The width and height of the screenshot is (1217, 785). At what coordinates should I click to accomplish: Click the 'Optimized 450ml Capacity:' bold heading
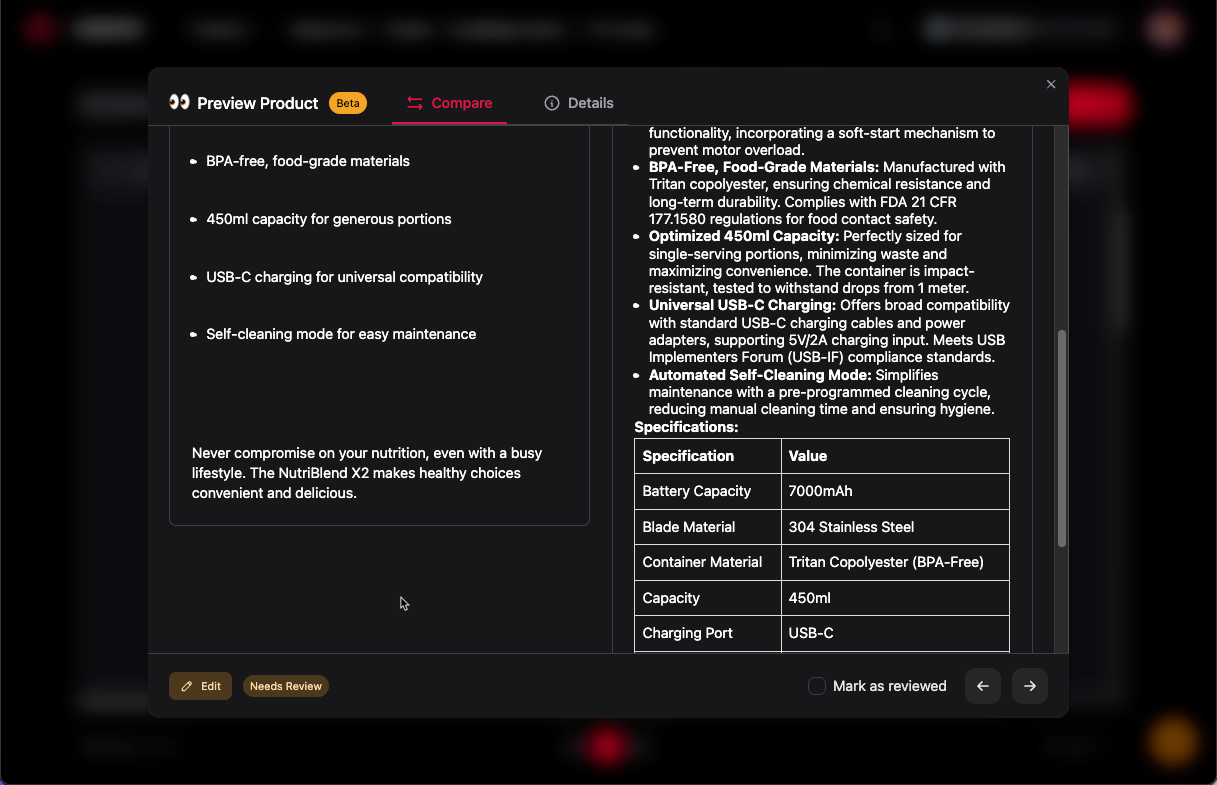click(744, 236)
